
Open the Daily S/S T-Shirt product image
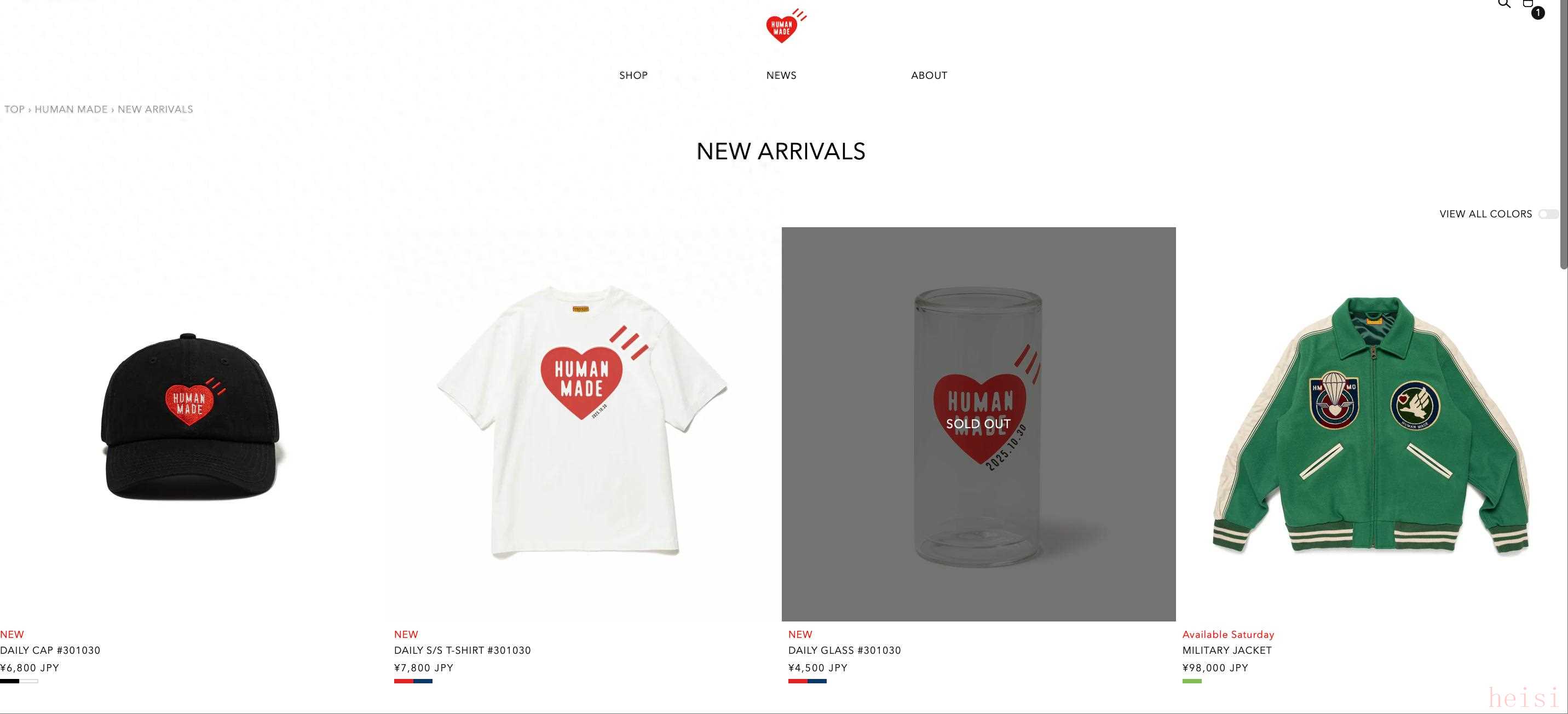[584, 424]
